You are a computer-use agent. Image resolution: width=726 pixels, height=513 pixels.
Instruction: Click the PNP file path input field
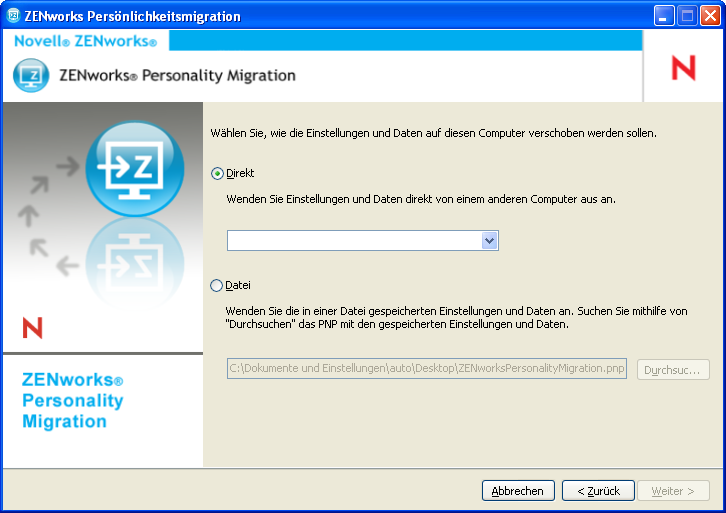click(x=427, y=369)
